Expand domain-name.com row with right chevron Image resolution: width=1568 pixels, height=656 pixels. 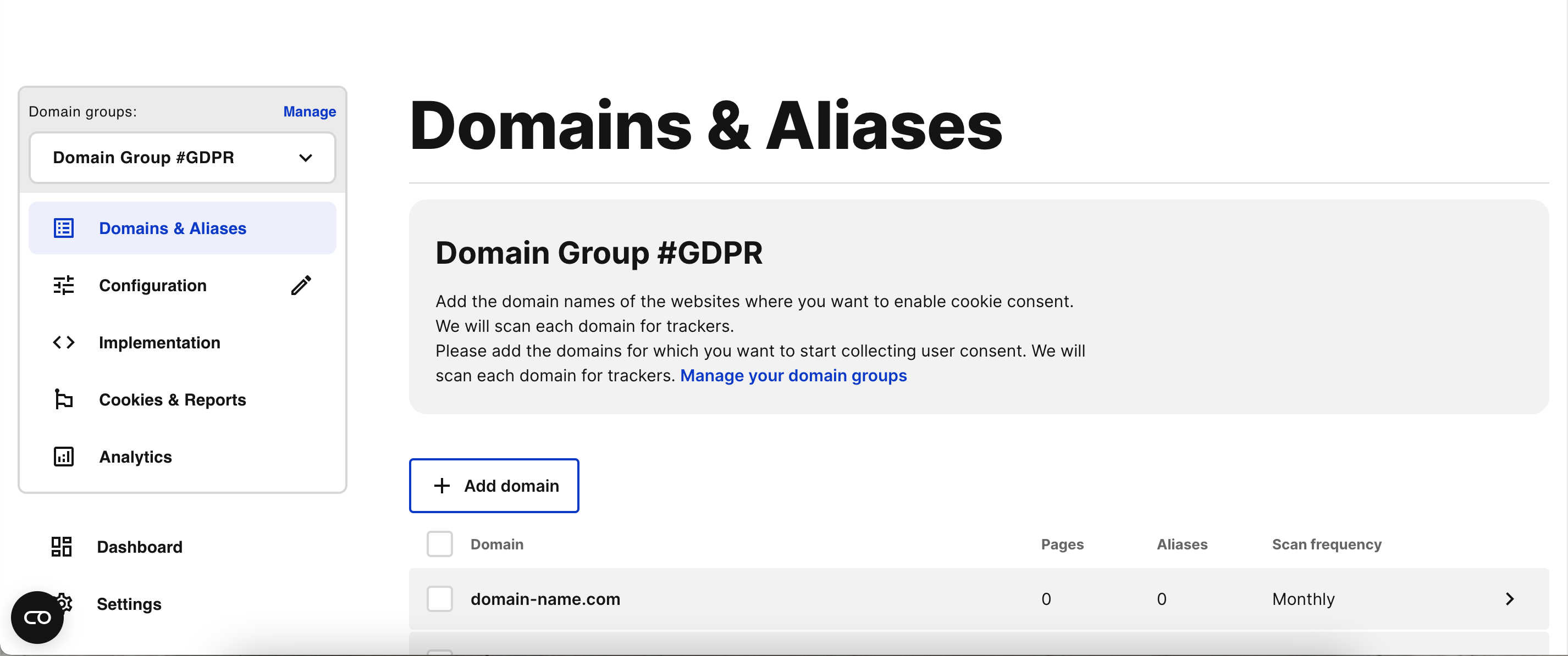click(x=1510, y=599)
